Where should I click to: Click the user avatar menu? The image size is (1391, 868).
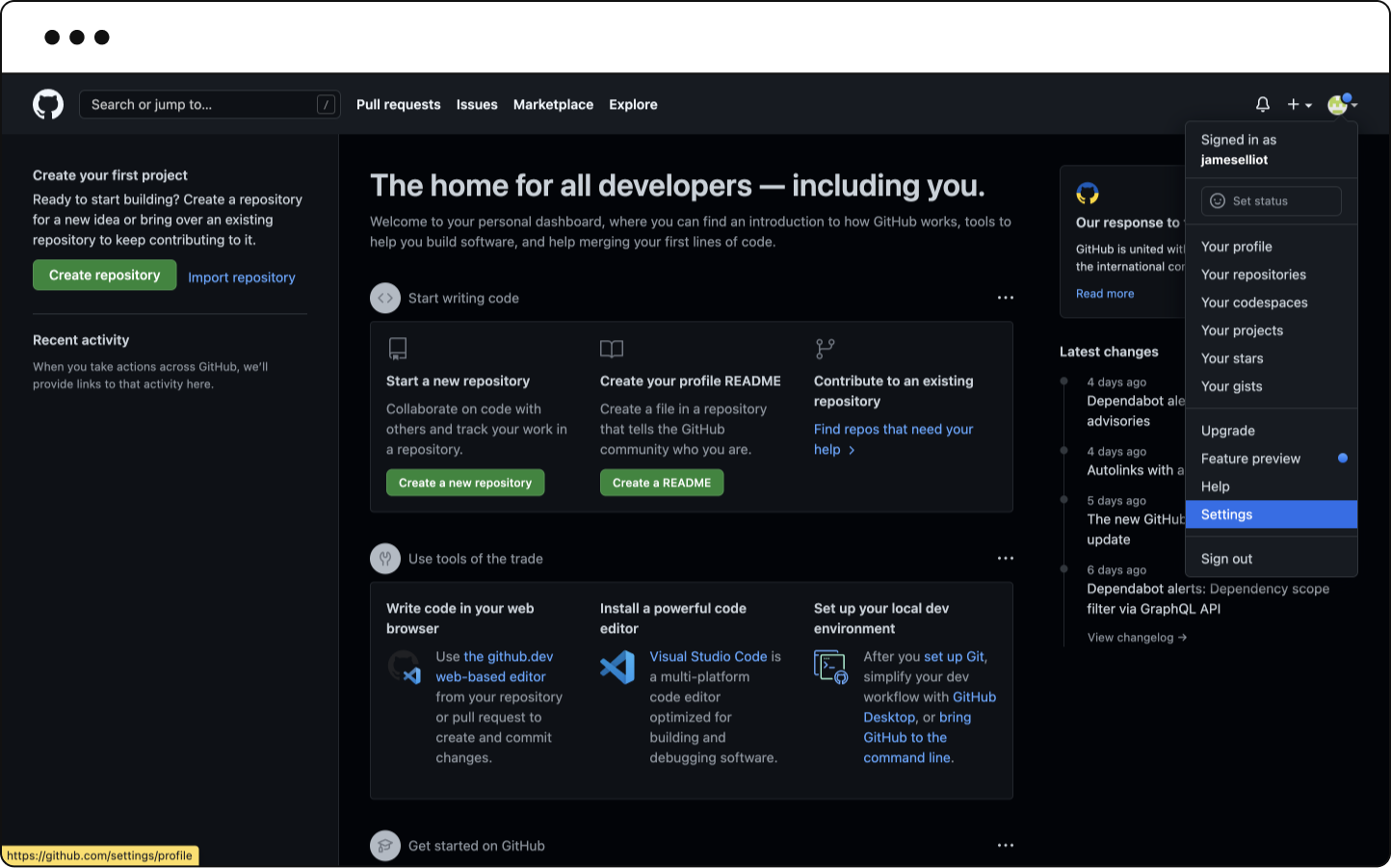(1342, 104)
